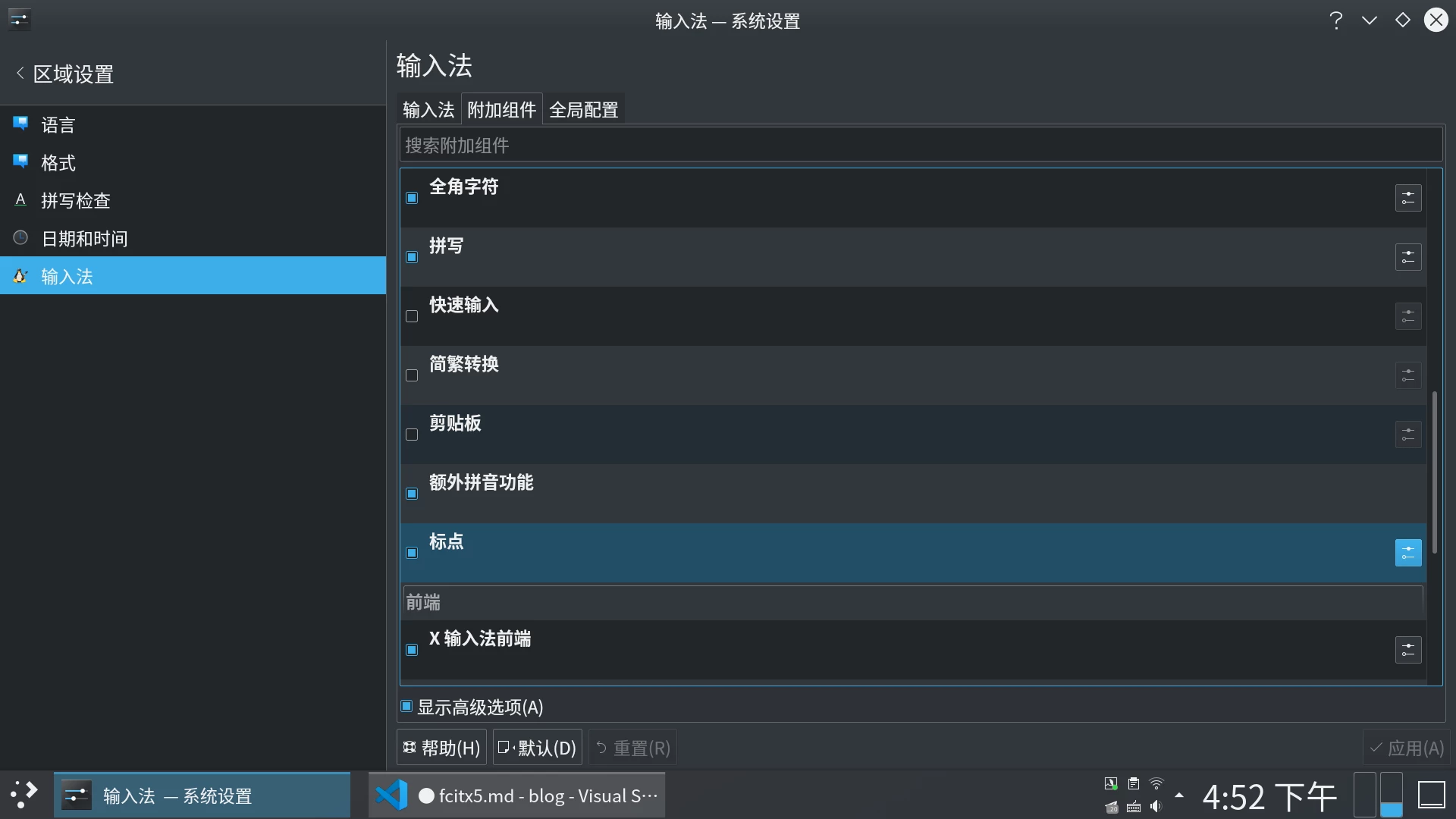Select 语言 in the sidebar
This screenshot has width=1456, height=819.
(193, 124)
